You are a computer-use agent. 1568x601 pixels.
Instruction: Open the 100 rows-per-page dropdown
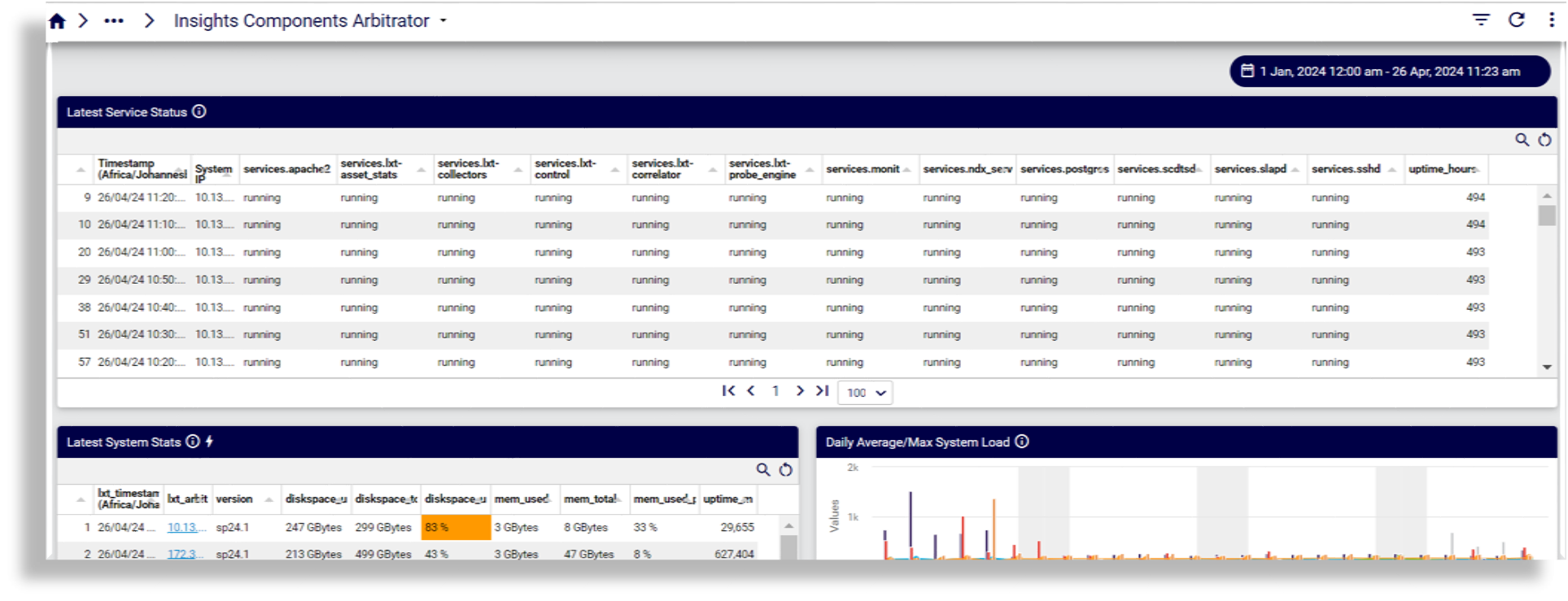point(865,393)
